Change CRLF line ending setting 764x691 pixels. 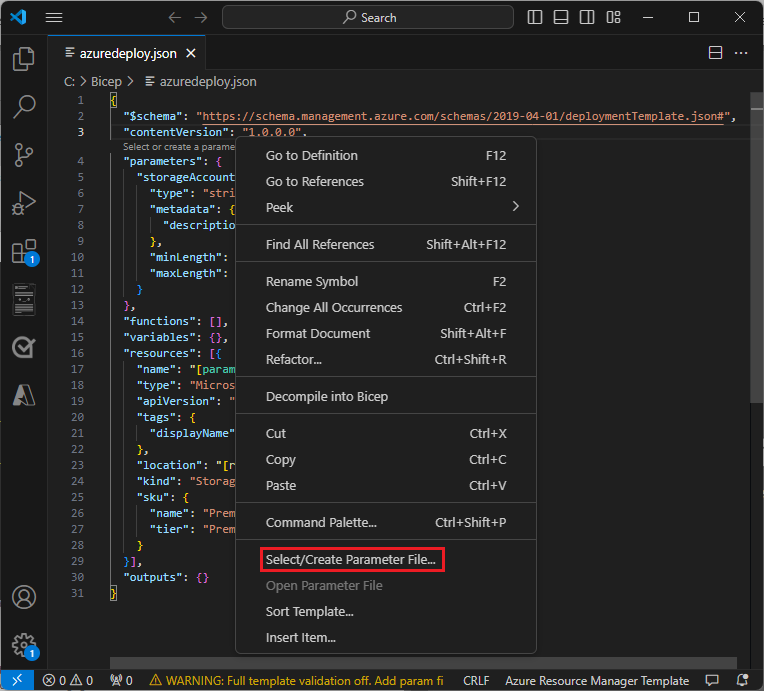[476, 680]
